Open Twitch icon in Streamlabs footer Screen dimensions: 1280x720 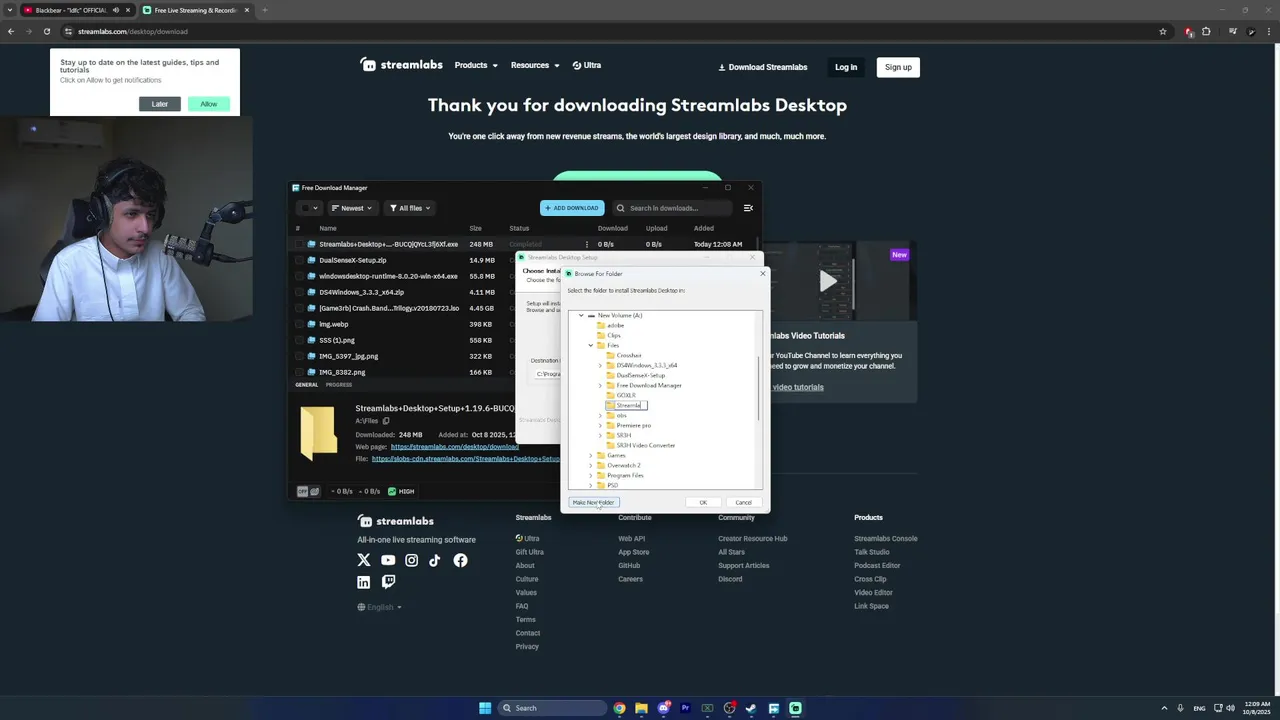(388, 582)
